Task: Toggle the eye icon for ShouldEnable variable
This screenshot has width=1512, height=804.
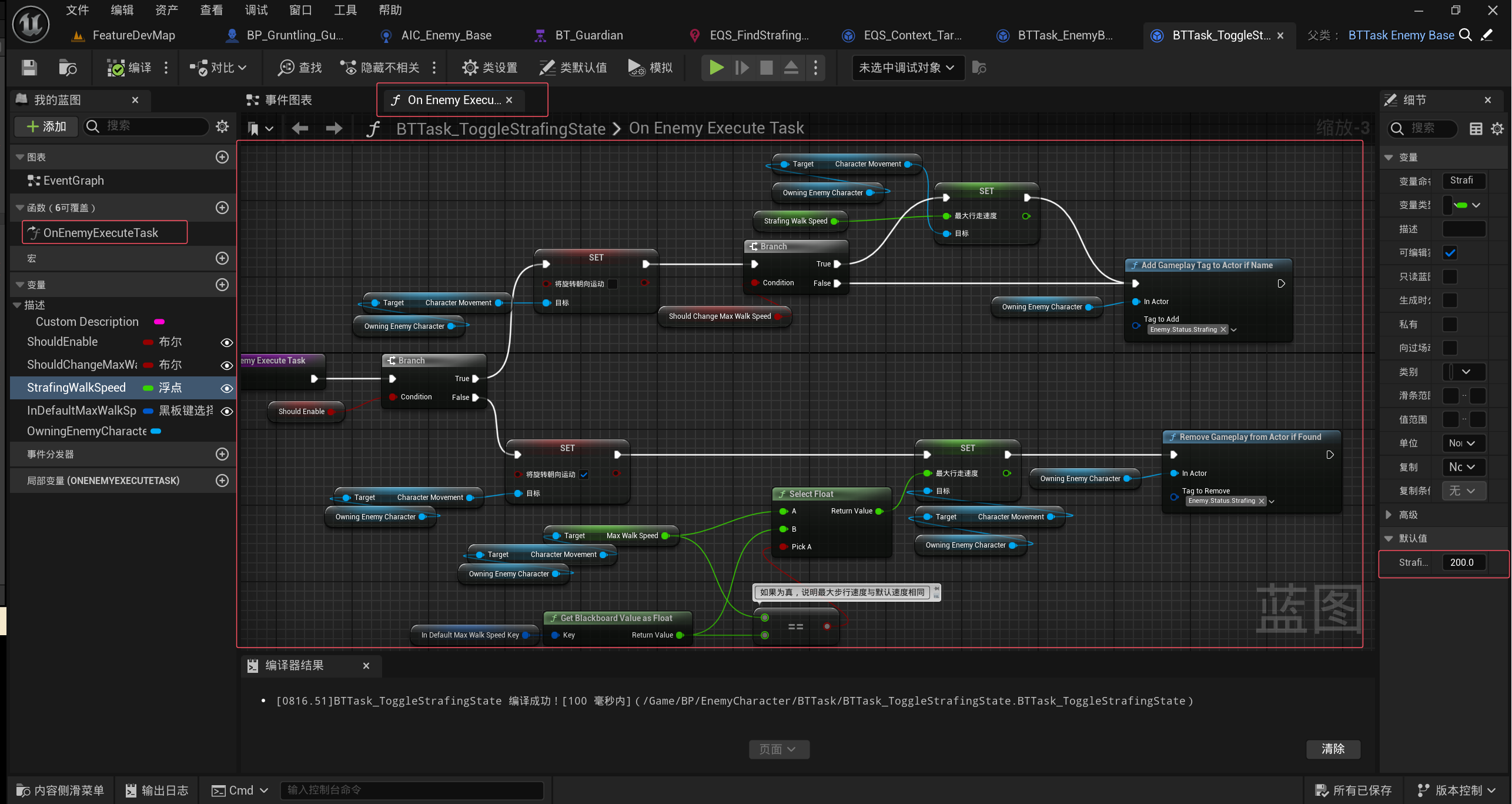Action: point(226,342)
